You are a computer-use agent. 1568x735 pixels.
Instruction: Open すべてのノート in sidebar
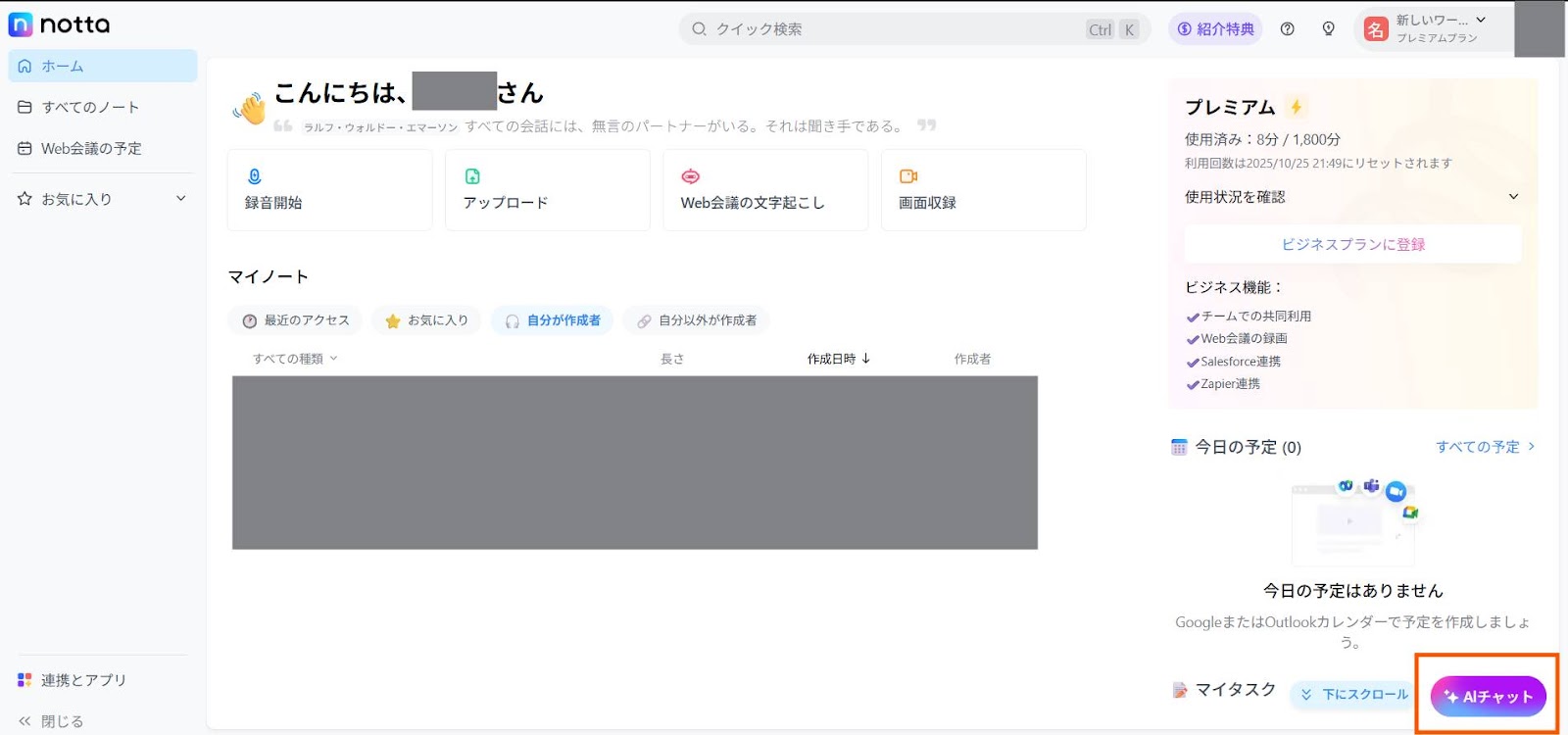click(90, 108)
